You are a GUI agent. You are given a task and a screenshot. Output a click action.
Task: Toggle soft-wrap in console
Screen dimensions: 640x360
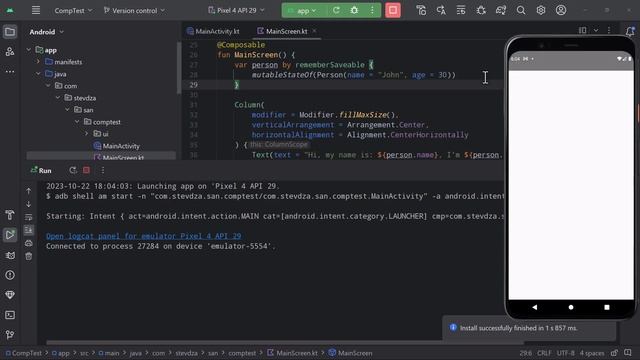pyautogui.click(x=29, y=217)
